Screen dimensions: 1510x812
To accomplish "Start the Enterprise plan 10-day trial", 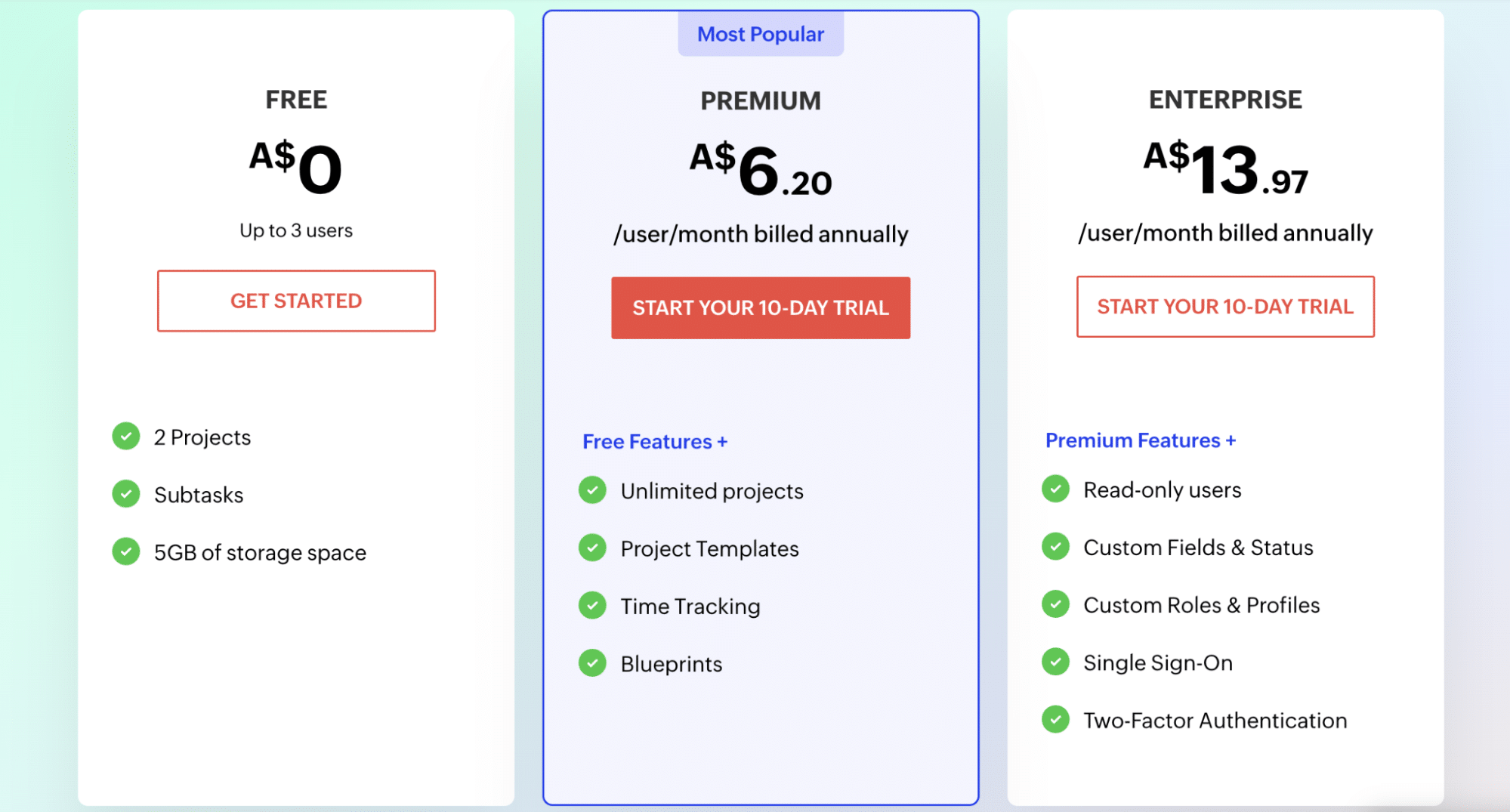I will click(x=1225, y=307).
